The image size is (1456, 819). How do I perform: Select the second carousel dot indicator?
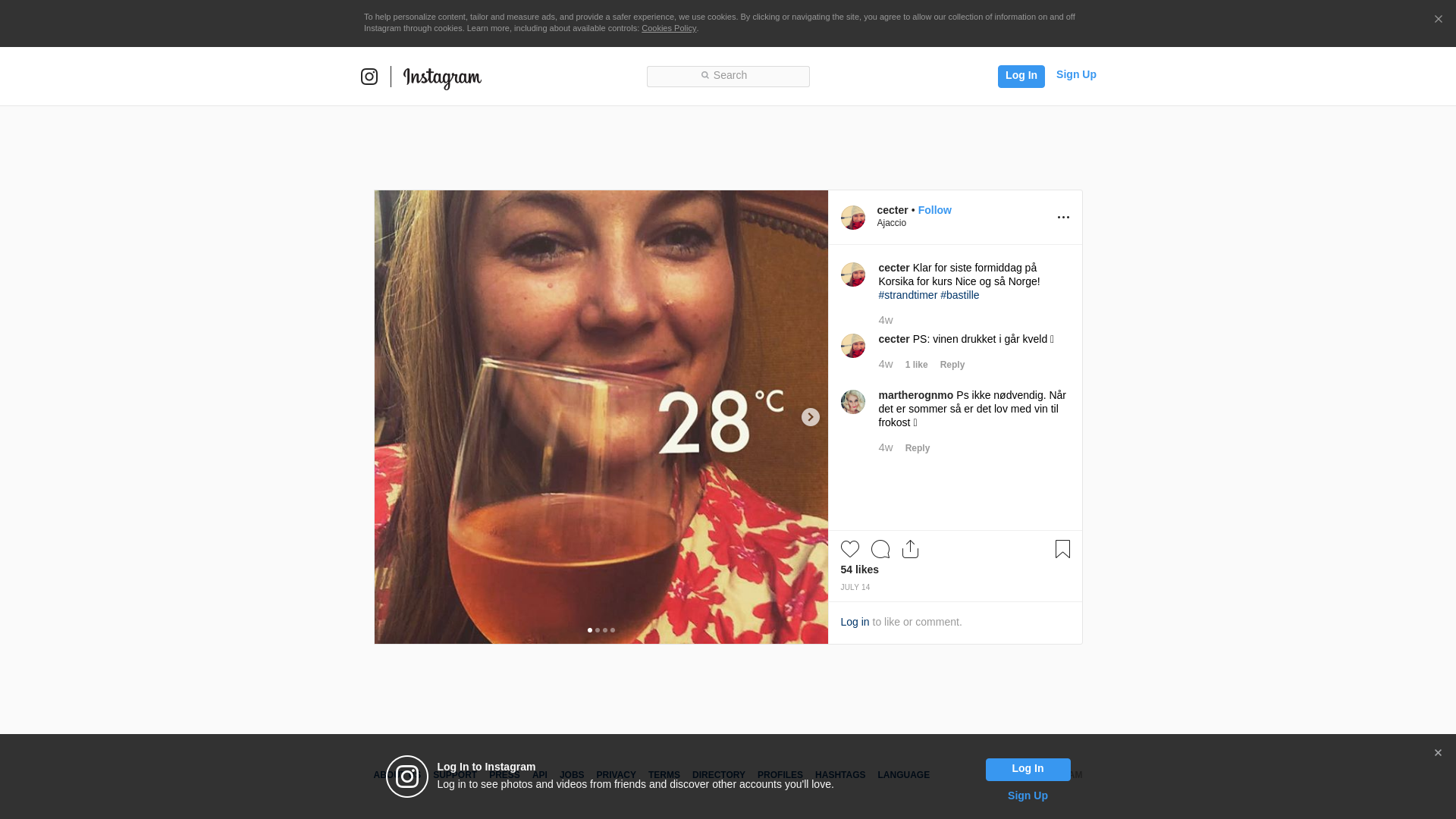click(x=598, y=630)
